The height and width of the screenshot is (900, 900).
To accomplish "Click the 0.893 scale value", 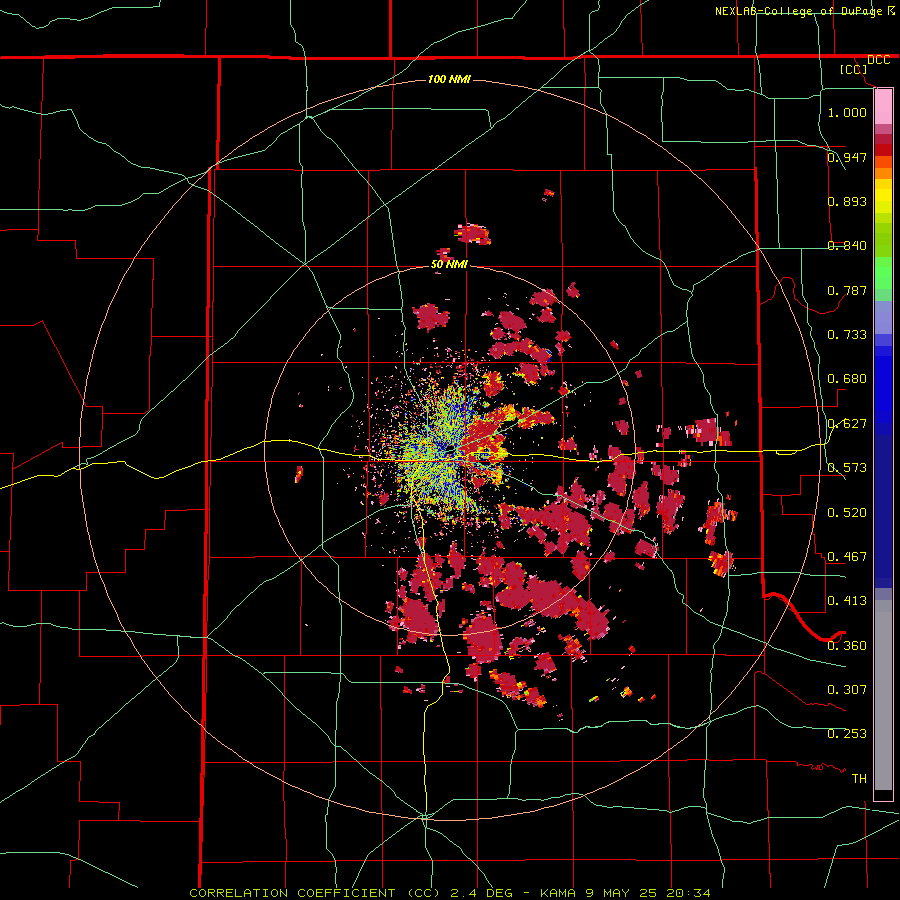I will [847, 201].
